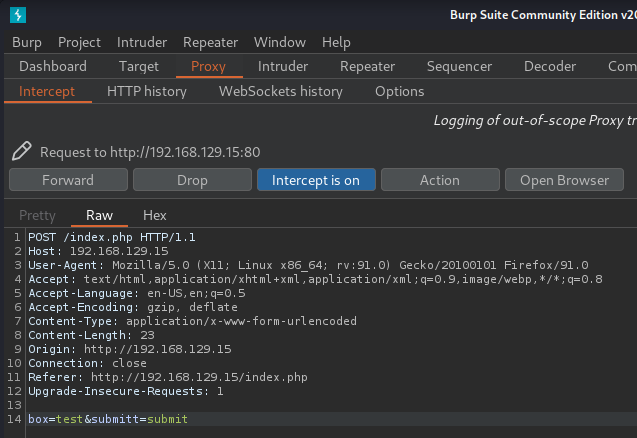Click the Referer header line
This screenshot has width=637, height=438.
tap(168, 377)
